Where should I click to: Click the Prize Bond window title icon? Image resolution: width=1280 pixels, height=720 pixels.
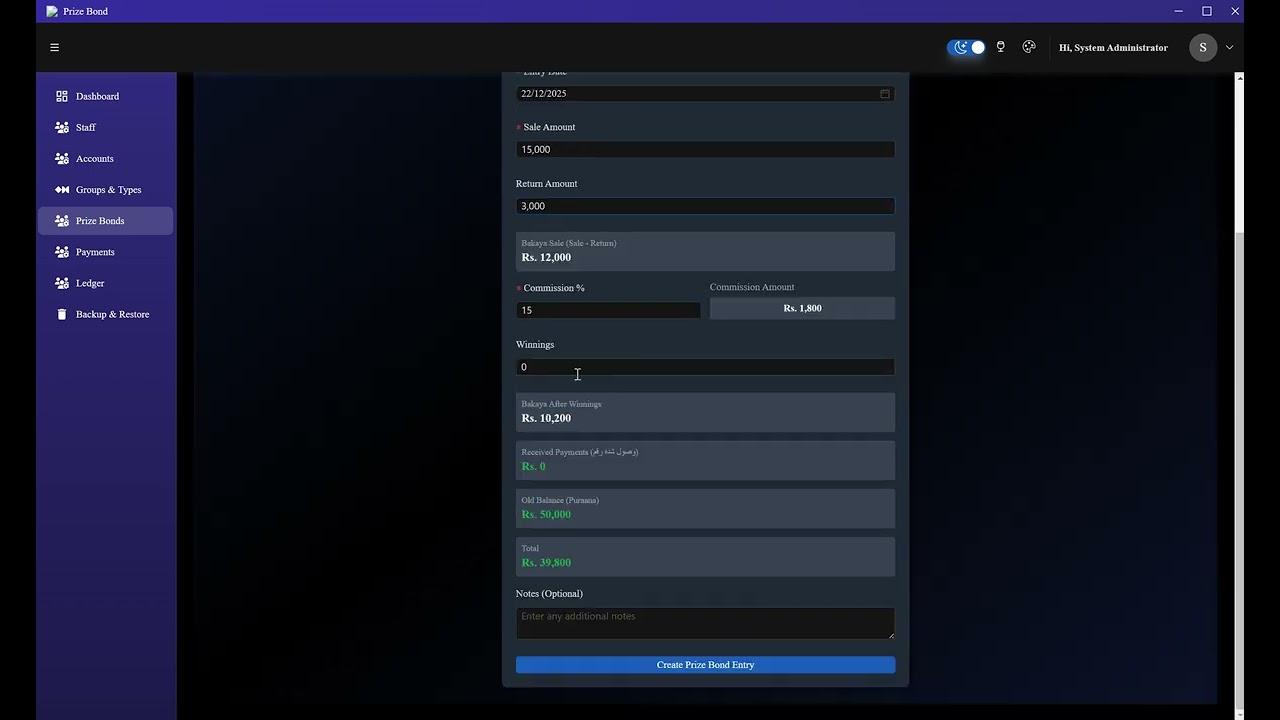click(52, 11)
